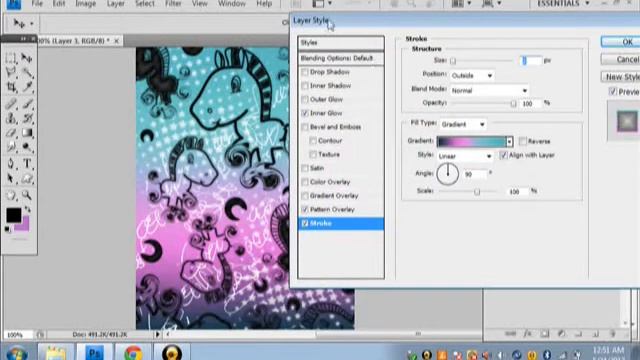Screen dimensions: 640x360
Task: Enable the Satin checkbox
Action: [305, 168]
